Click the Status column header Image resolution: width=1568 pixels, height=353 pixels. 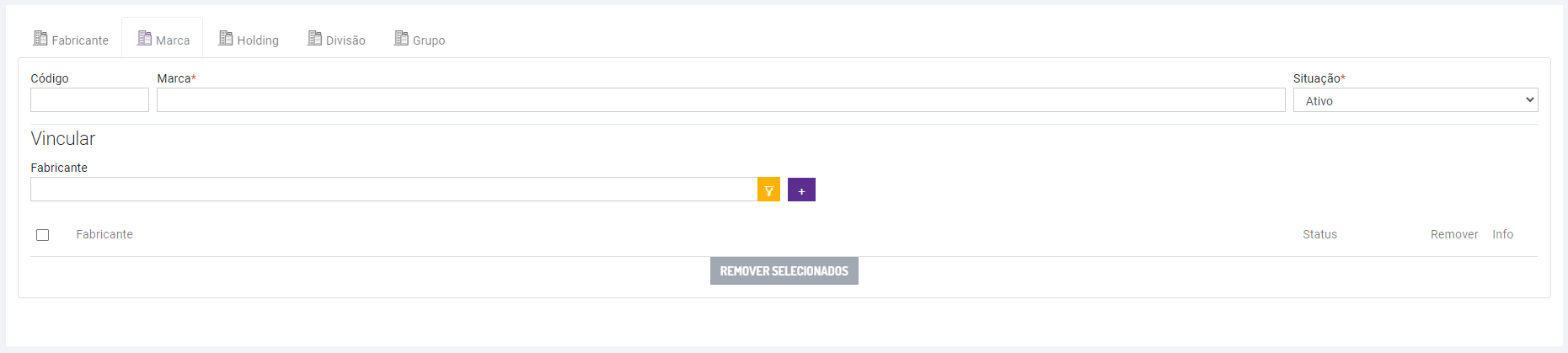[x=1319, y=234]
